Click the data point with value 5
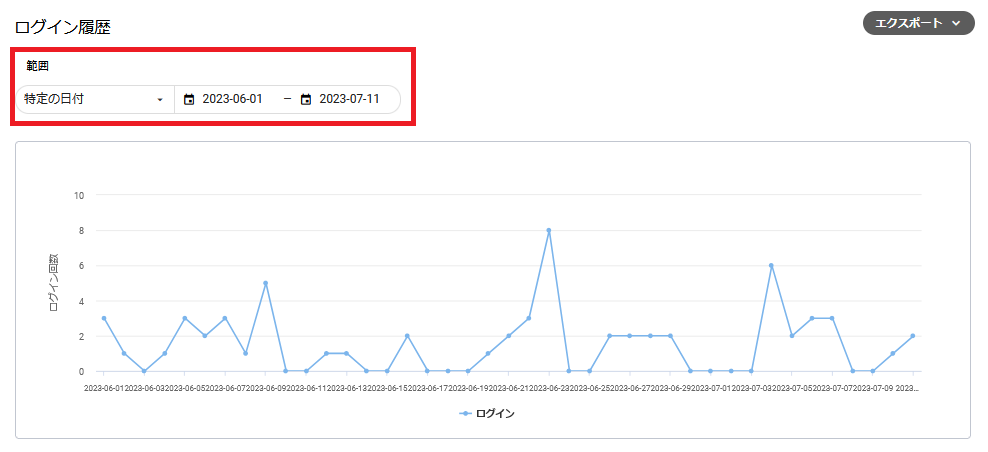 pos(265,283)
